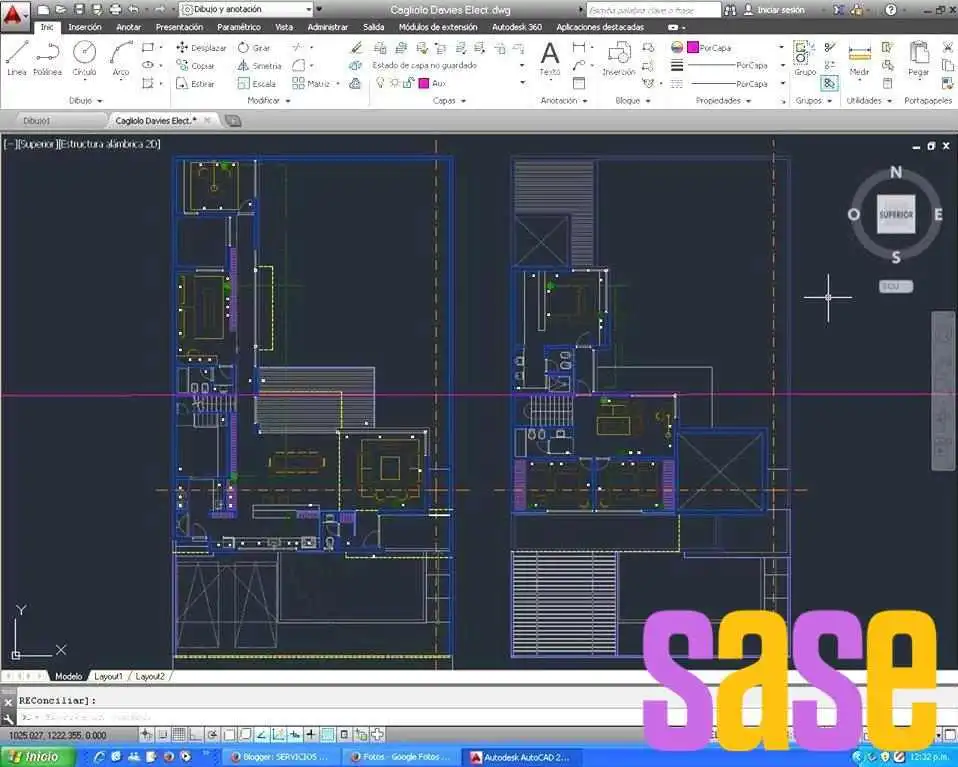Expand the Dibujo panel
958x767 pixels.
[86, 100]
